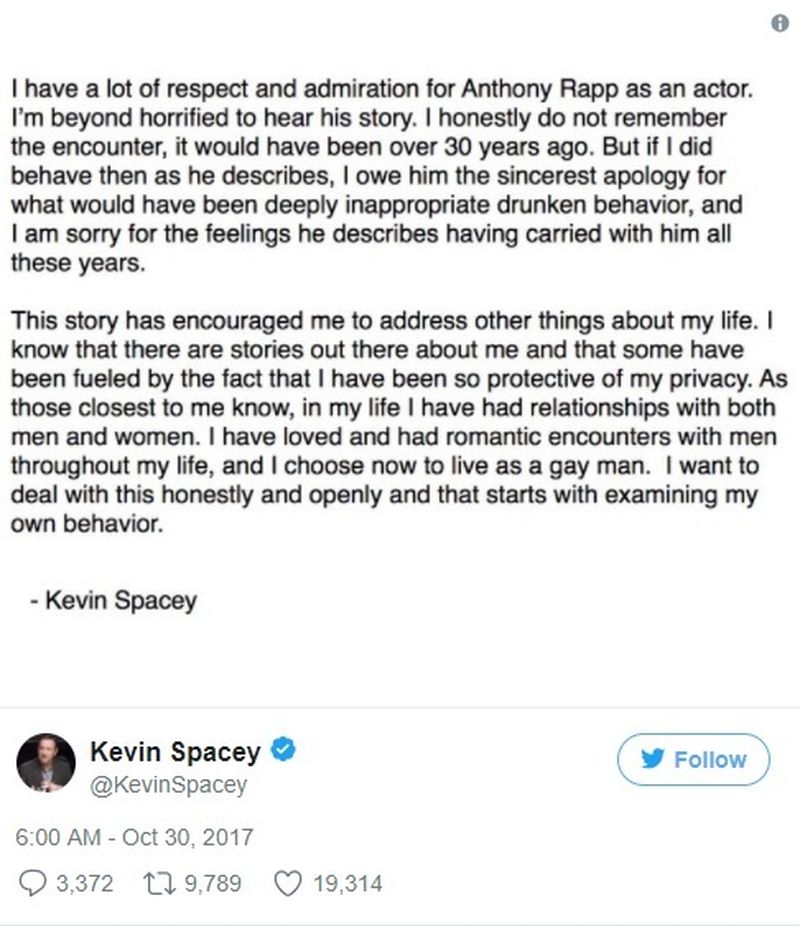Click the paragraph starting "This story has encouraged"
The width and height of the screenshot is (800, 926).
coord(385,424)
